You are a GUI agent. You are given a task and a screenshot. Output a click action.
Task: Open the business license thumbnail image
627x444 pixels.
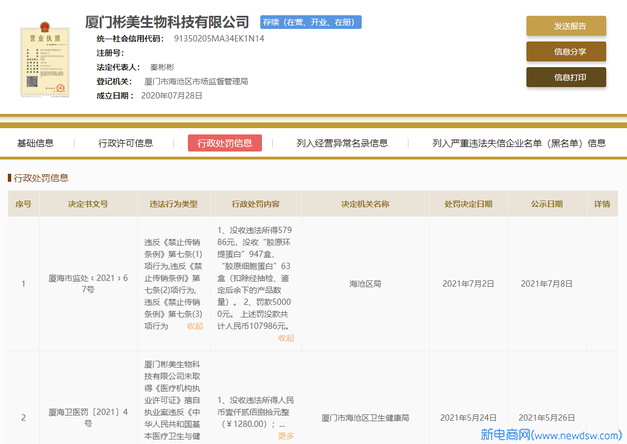pyautogui.click(x=45, y=59)
